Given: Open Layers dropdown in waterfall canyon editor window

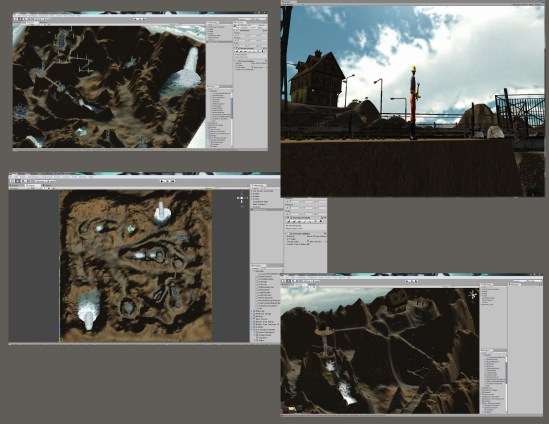Looking at the screenshot, I should [245, 19].
